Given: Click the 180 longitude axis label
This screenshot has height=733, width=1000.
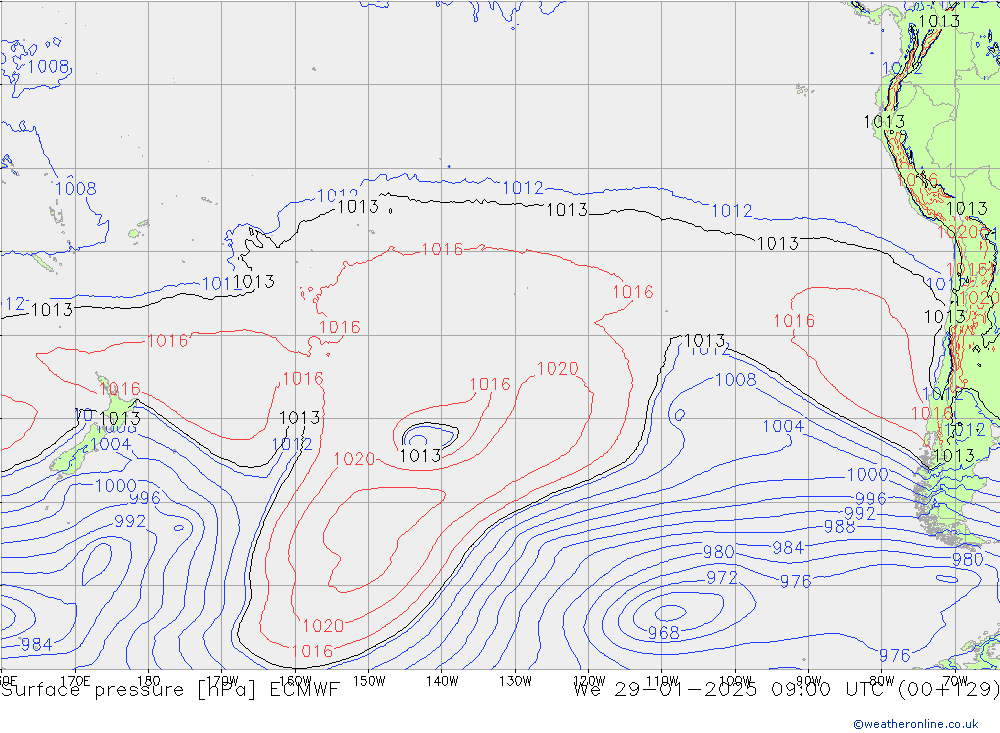Looking at the screenshot, I should point(149,681).
